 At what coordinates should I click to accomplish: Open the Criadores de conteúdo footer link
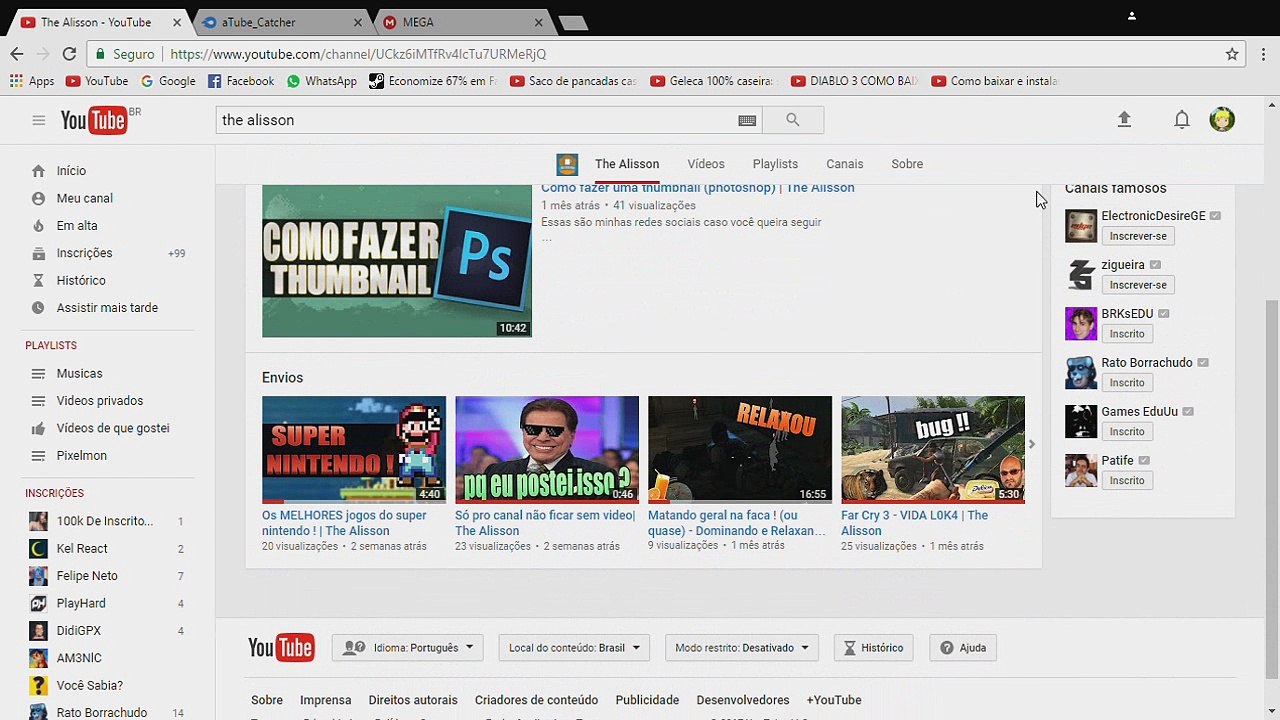pos(536,700)
